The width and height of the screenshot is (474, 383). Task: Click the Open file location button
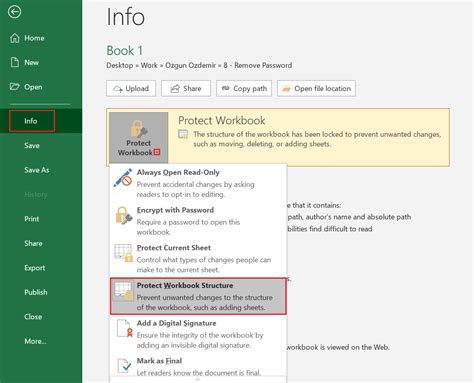316,88
